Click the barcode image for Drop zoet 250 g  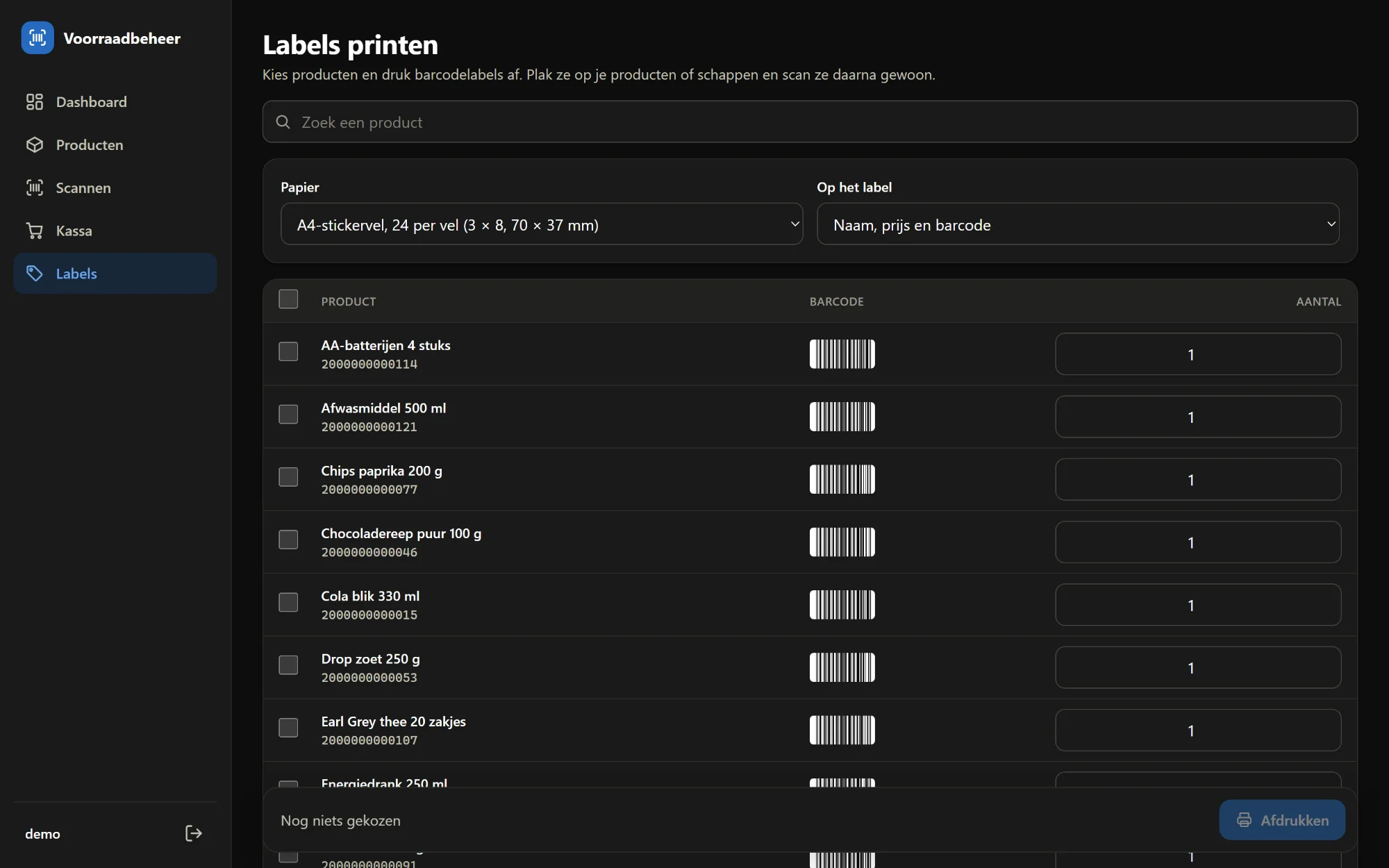[x=842, y=667]
